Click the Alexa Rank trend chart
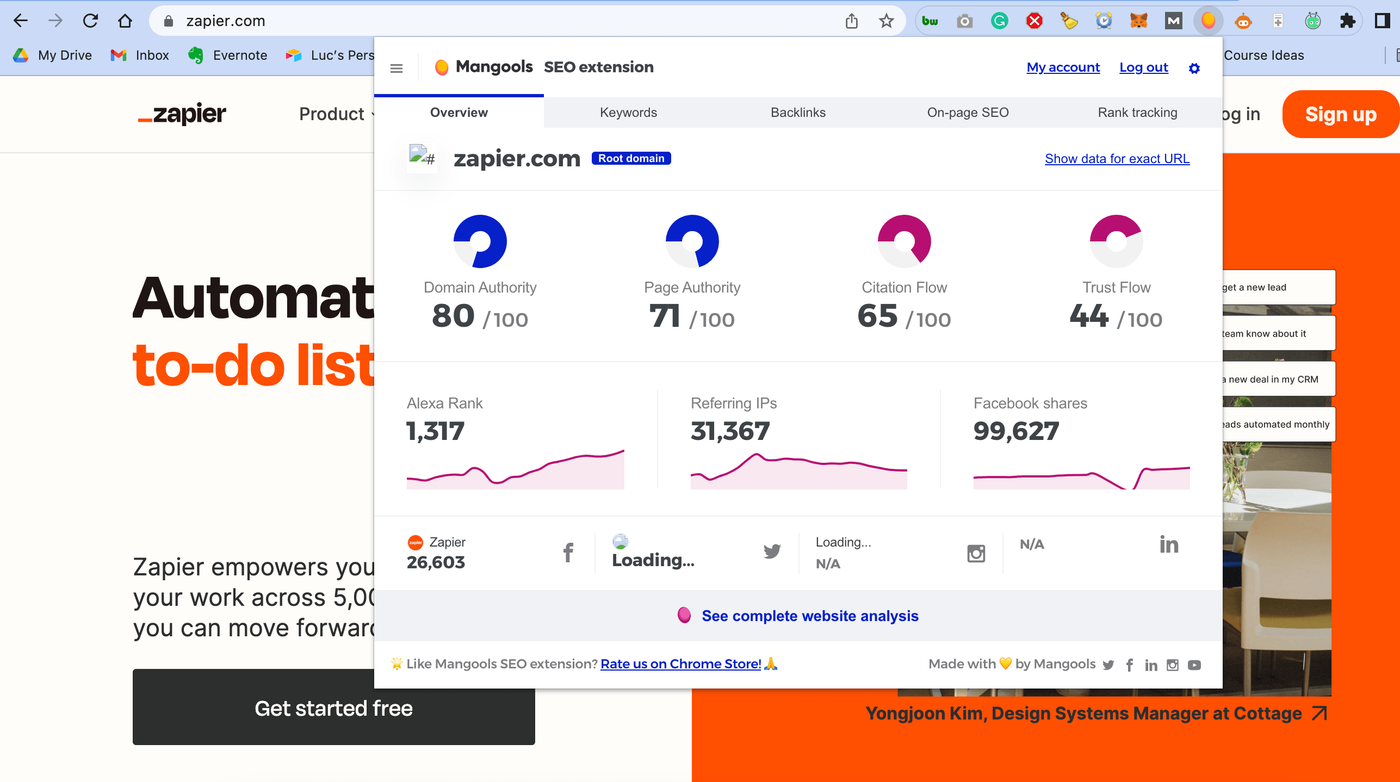The width and height of the screenshot is (1400, 782). [x=515, y=469]
